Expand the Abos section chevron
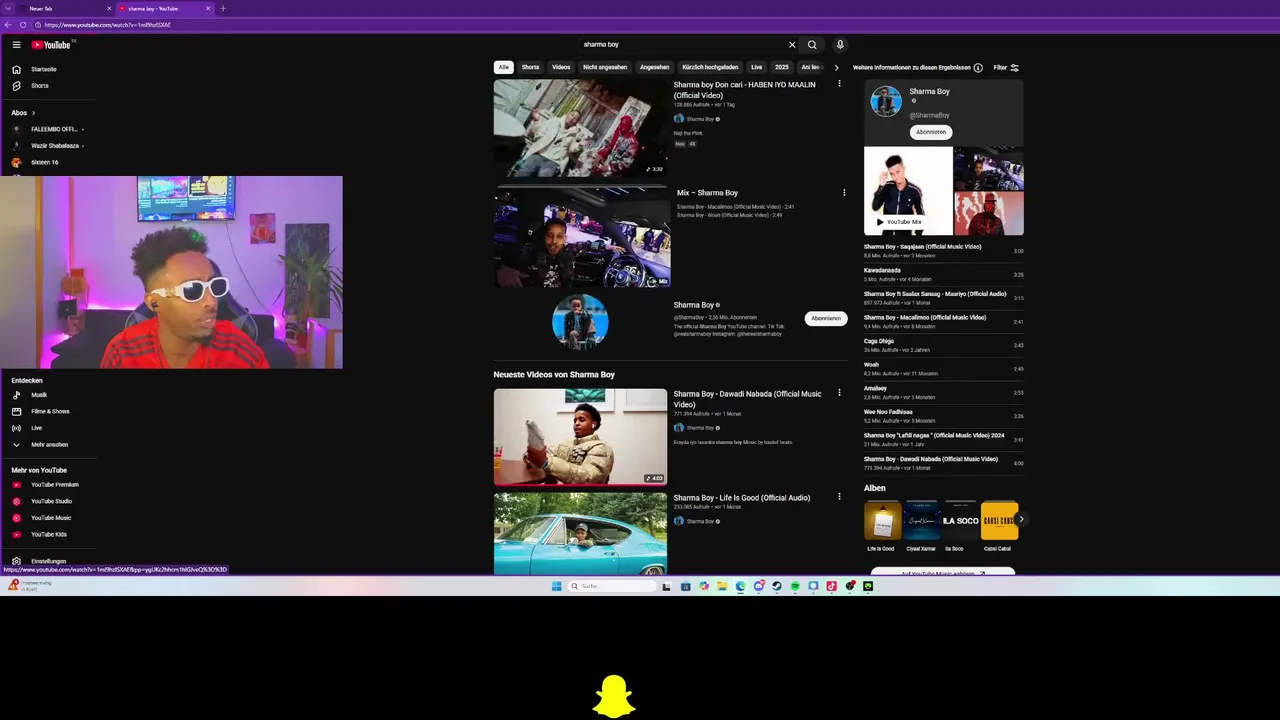 point(33,113)
